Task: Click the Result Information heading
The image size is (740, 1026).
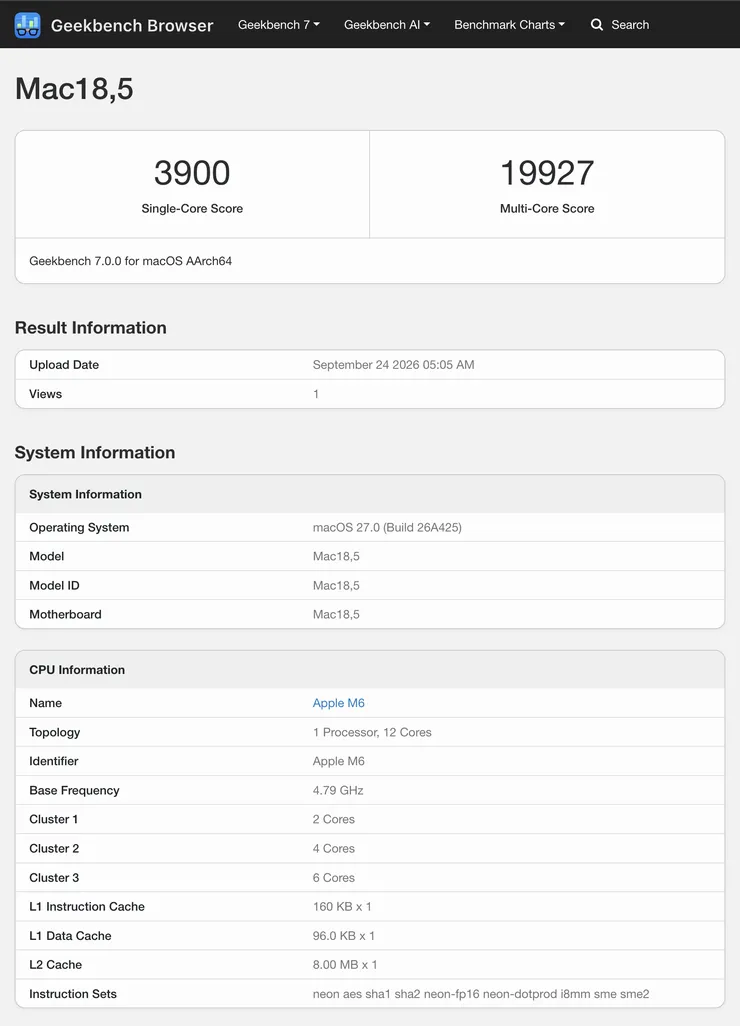Action: pyautogui.click(x=90, y=327)
